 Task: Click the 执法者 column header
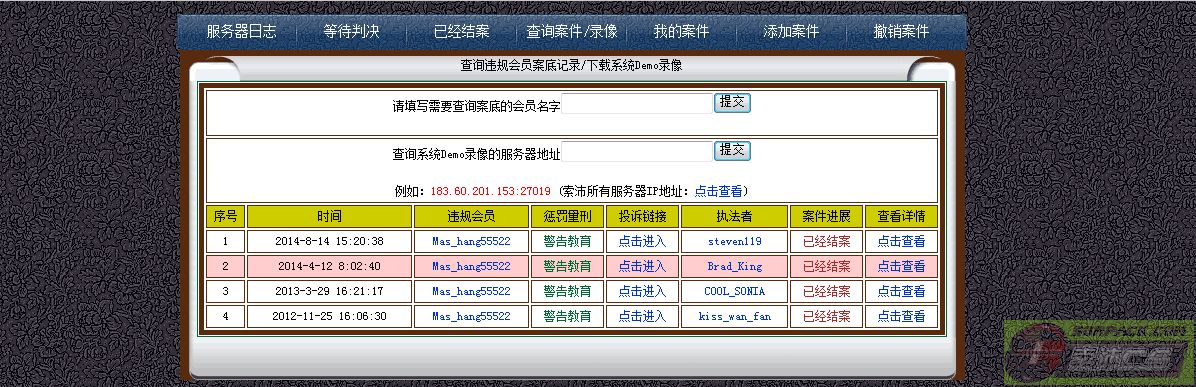pyautogui.click(x=735, y=217)
